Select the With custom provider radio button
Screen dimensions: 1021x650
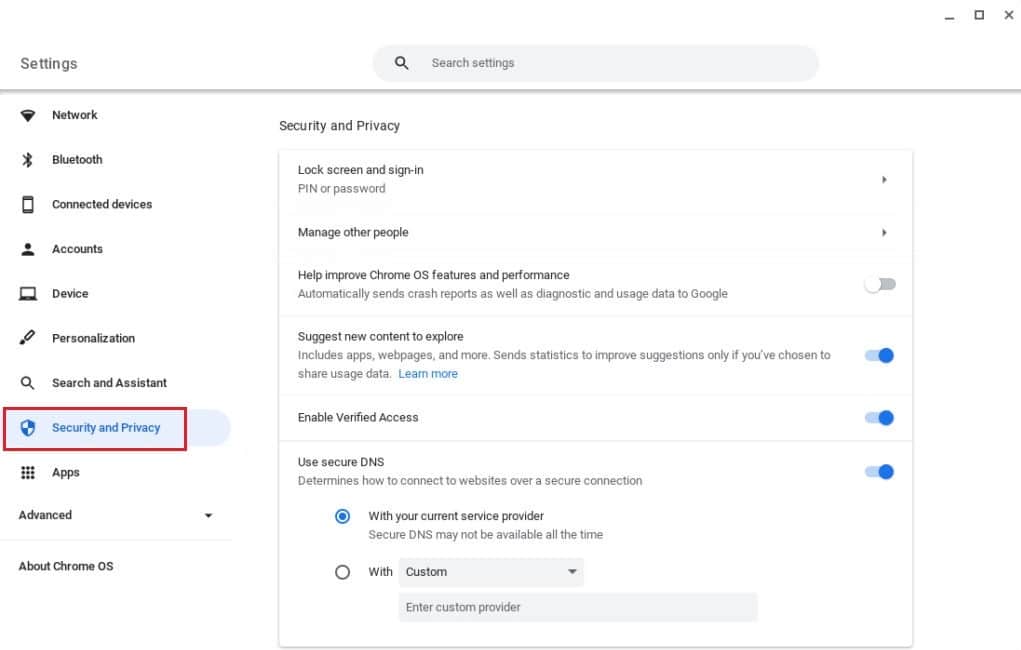tap(343, 571)
